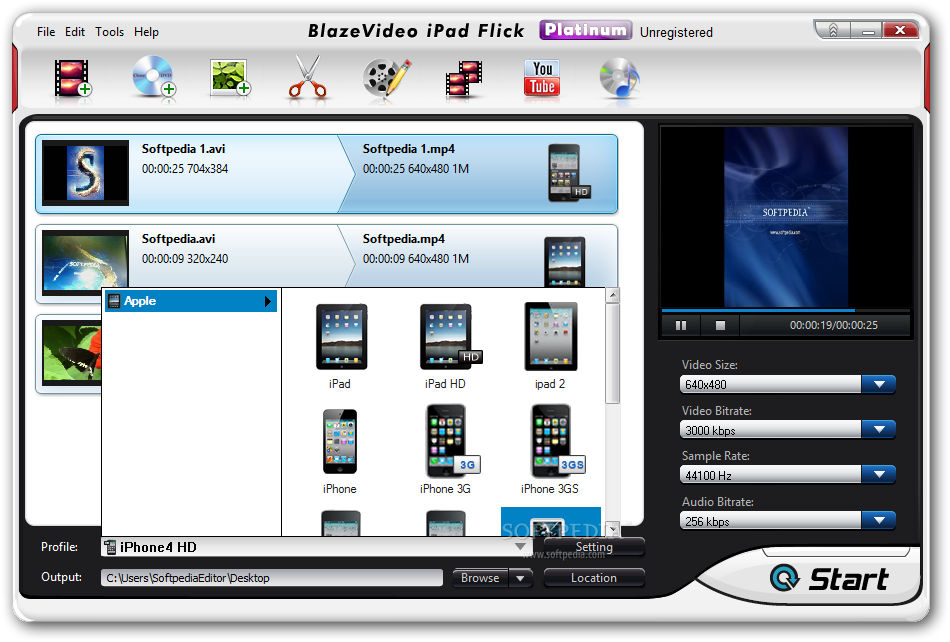Click the Output path field
Viewport: 950px width, 642px height.
pyautogui.click(x=272, y=578)
